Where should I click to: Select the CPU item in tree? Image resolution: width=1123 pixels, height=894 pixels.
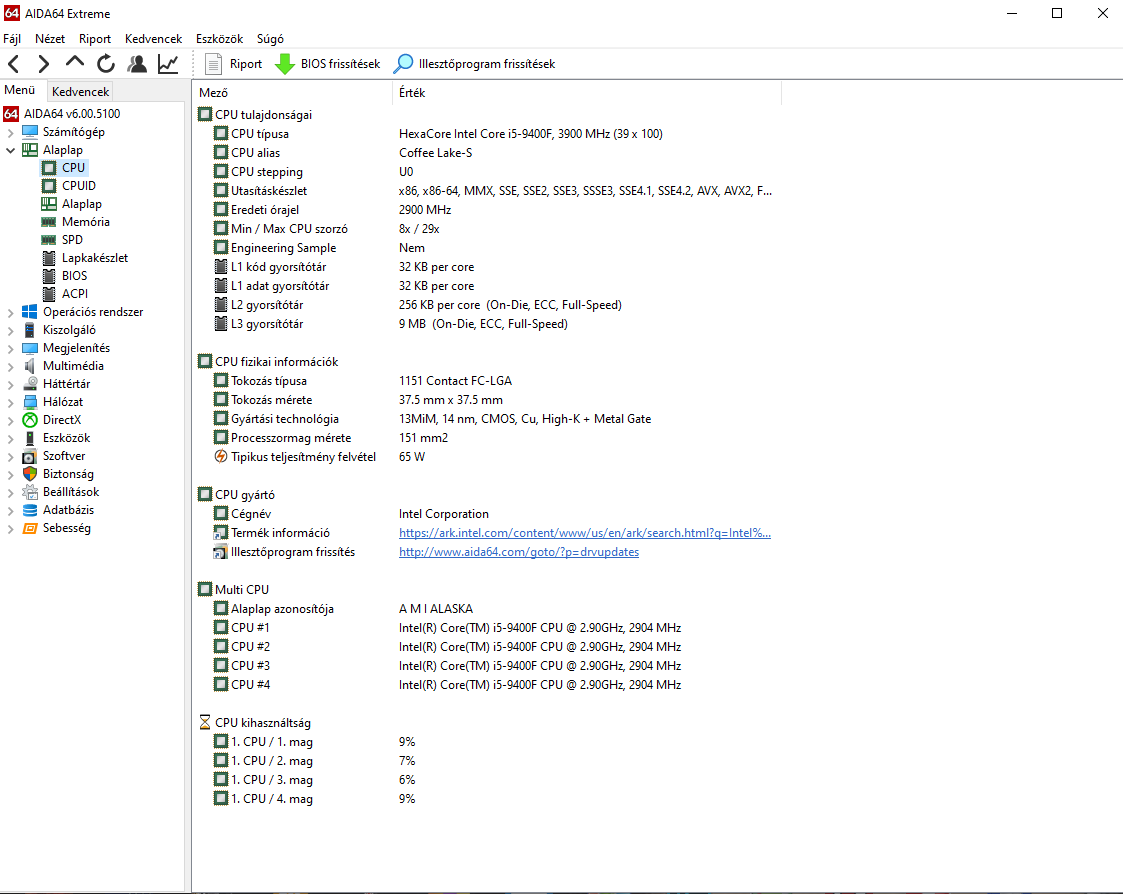[73, 168]
